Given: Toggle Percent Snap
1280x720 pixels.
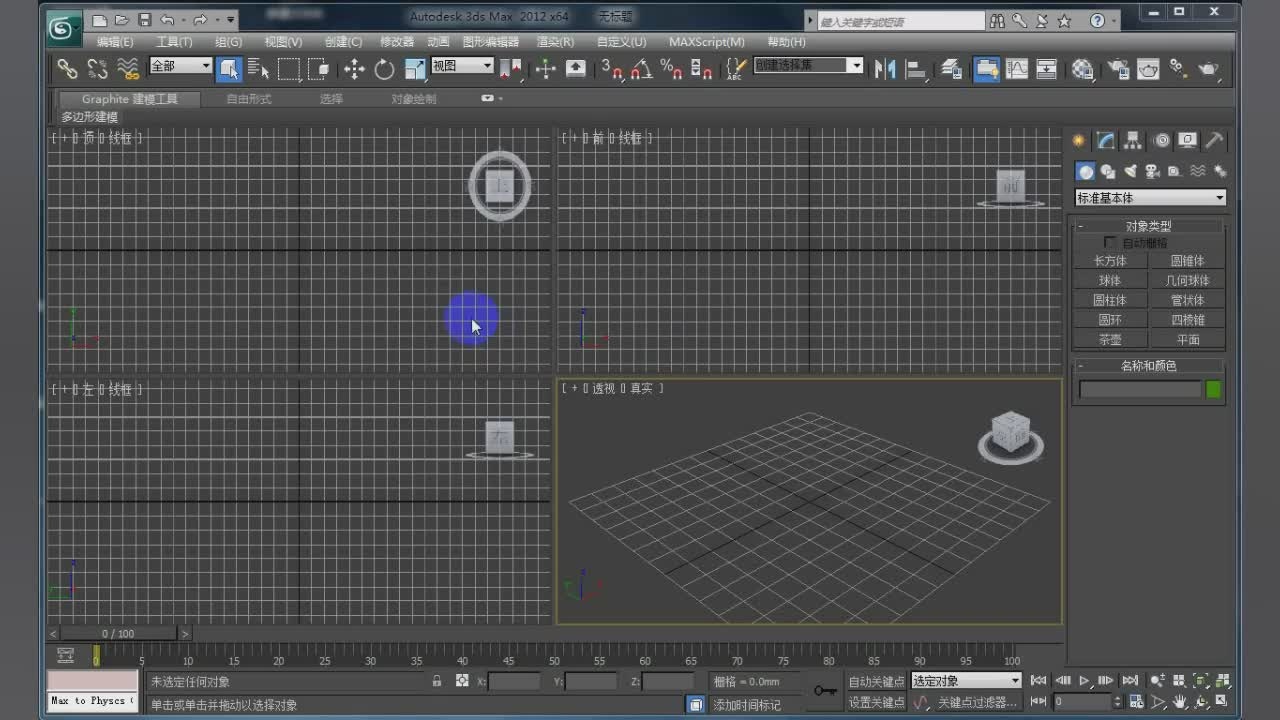Looking at the screenshot, I should click(671, 68).
